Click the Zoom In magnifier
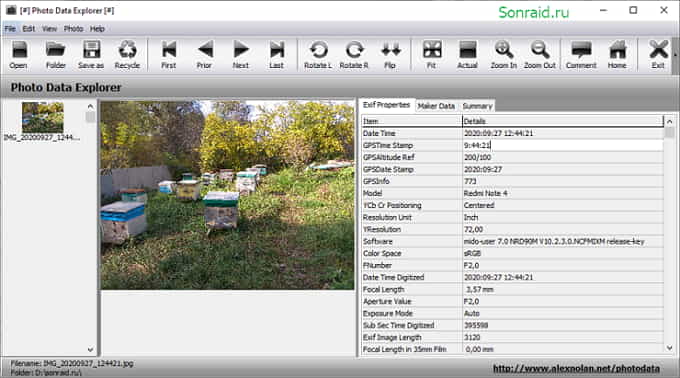Screen dimensions: 680x378 [x=503, y=55]
